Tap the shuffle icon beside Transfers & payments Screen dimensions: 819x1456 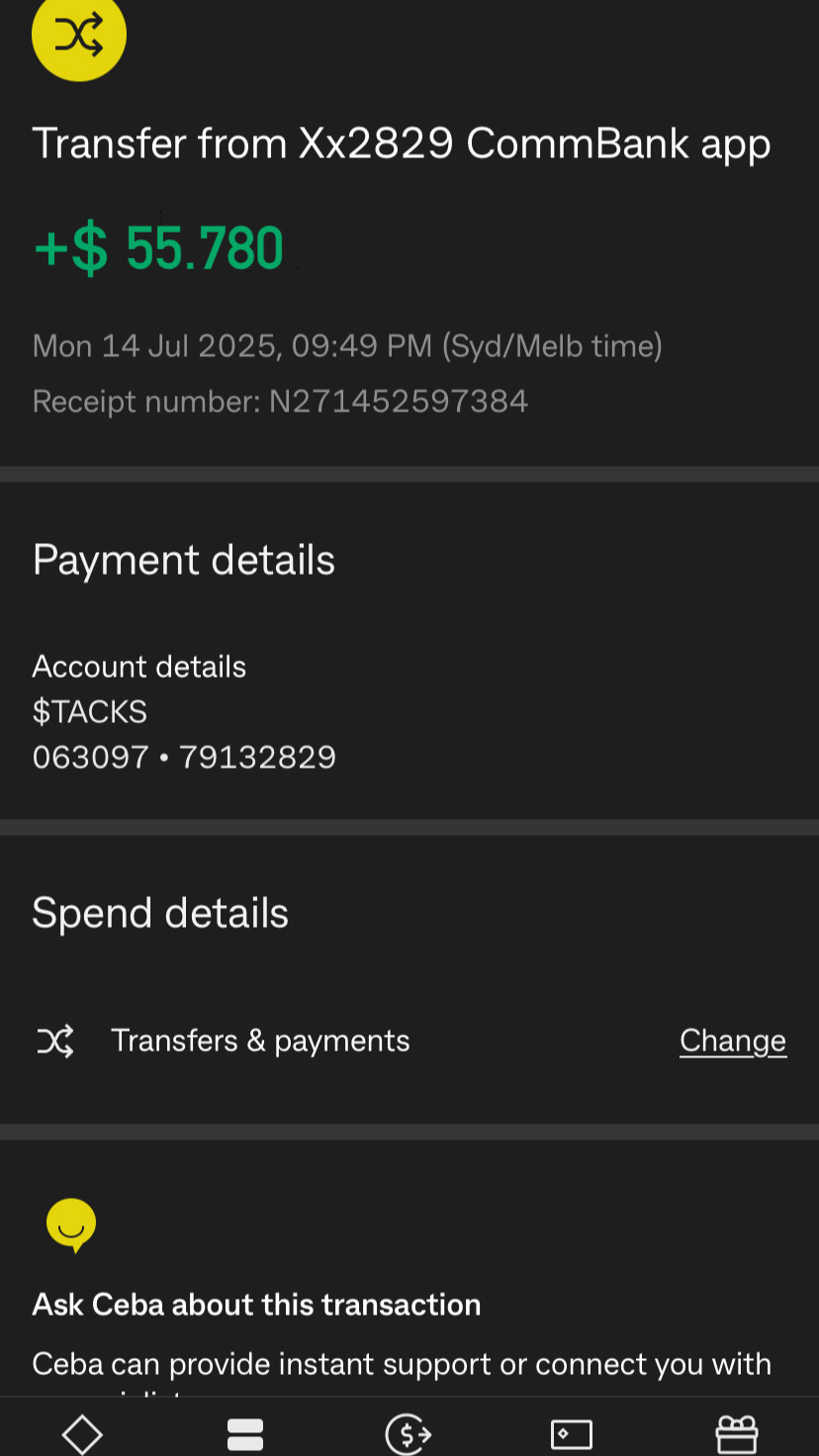coord(55,1041)
